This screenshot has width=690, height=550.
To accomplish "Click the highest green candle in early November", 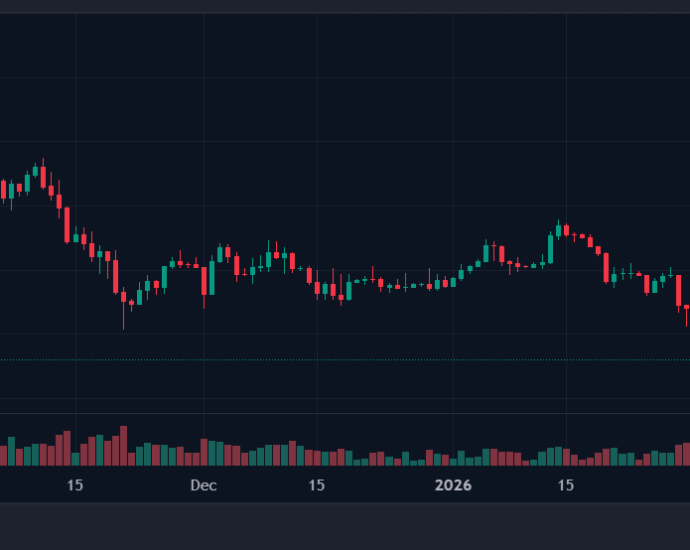I will point(35,171).
